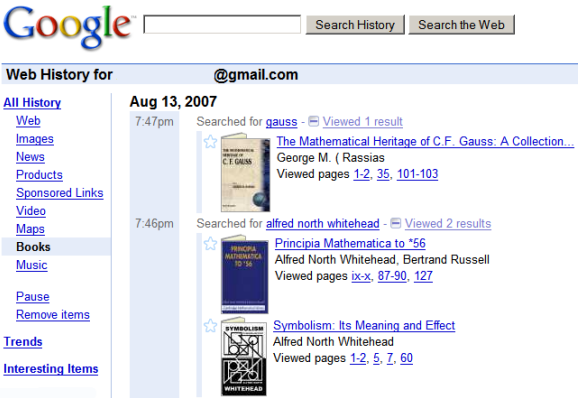Star the Principia Mathematica entry

(x=210, y=244)
